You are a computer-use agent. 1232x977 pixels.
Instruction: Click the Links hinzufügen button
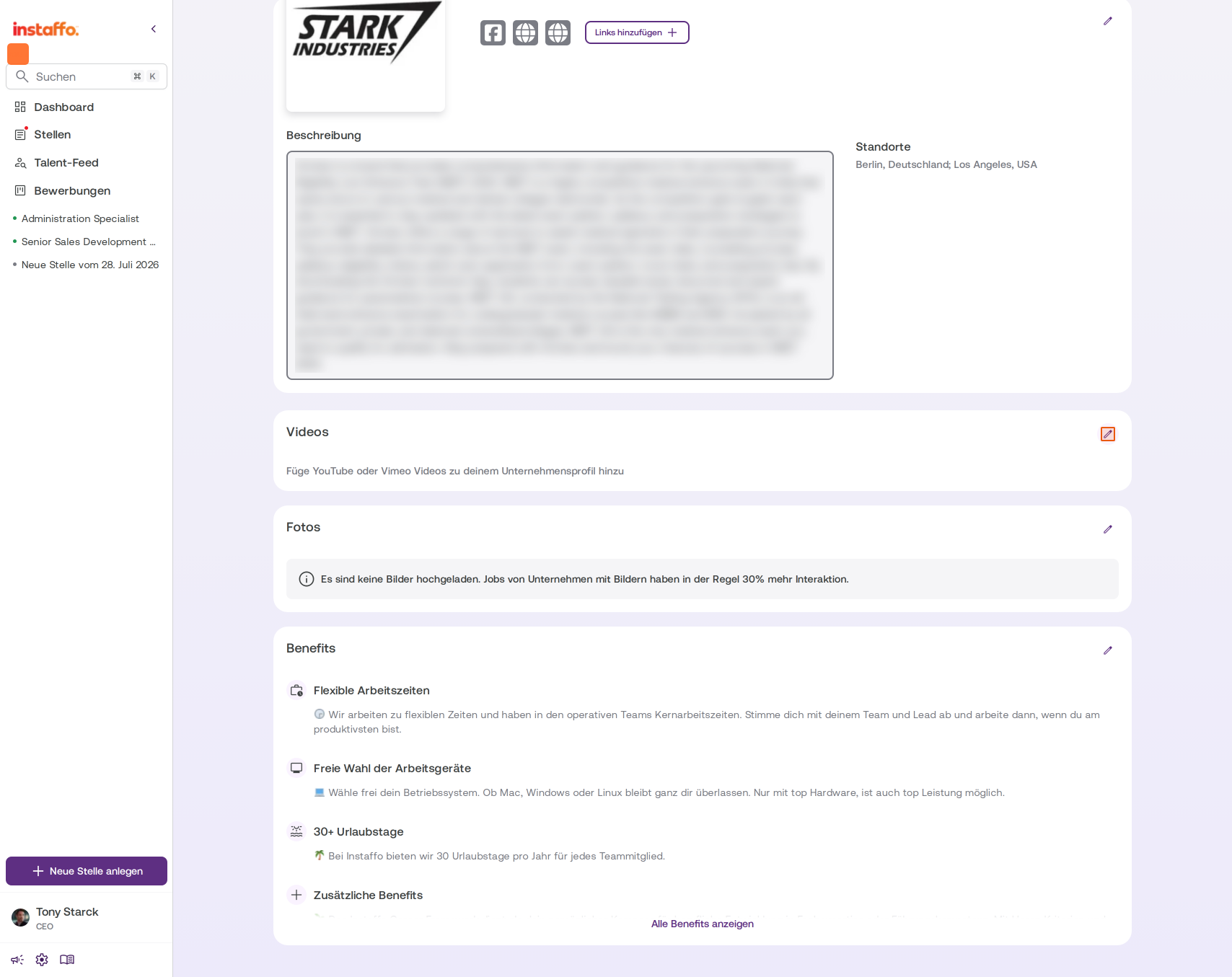[637, 32]
